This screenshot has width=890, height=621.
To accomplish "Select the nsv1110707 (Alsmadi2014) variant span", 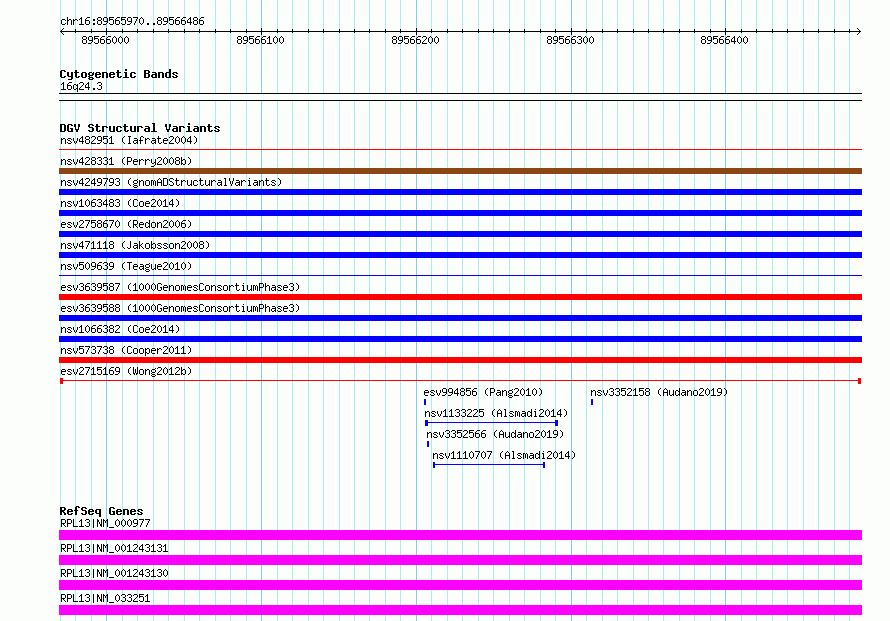I will point(489,465).
